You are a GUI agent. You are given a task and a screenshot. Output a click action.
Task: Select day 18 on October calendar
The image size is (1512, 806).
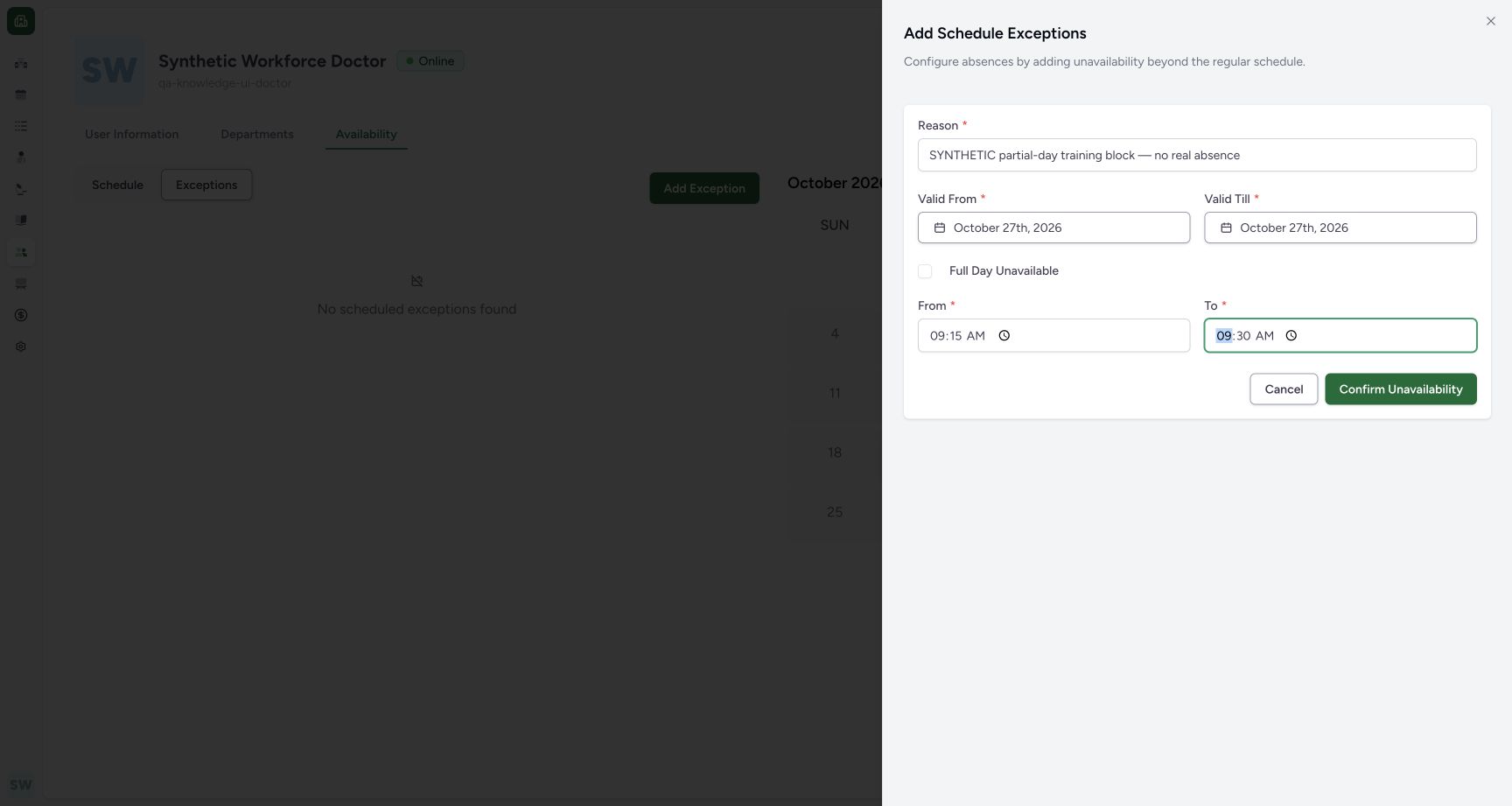835,452
